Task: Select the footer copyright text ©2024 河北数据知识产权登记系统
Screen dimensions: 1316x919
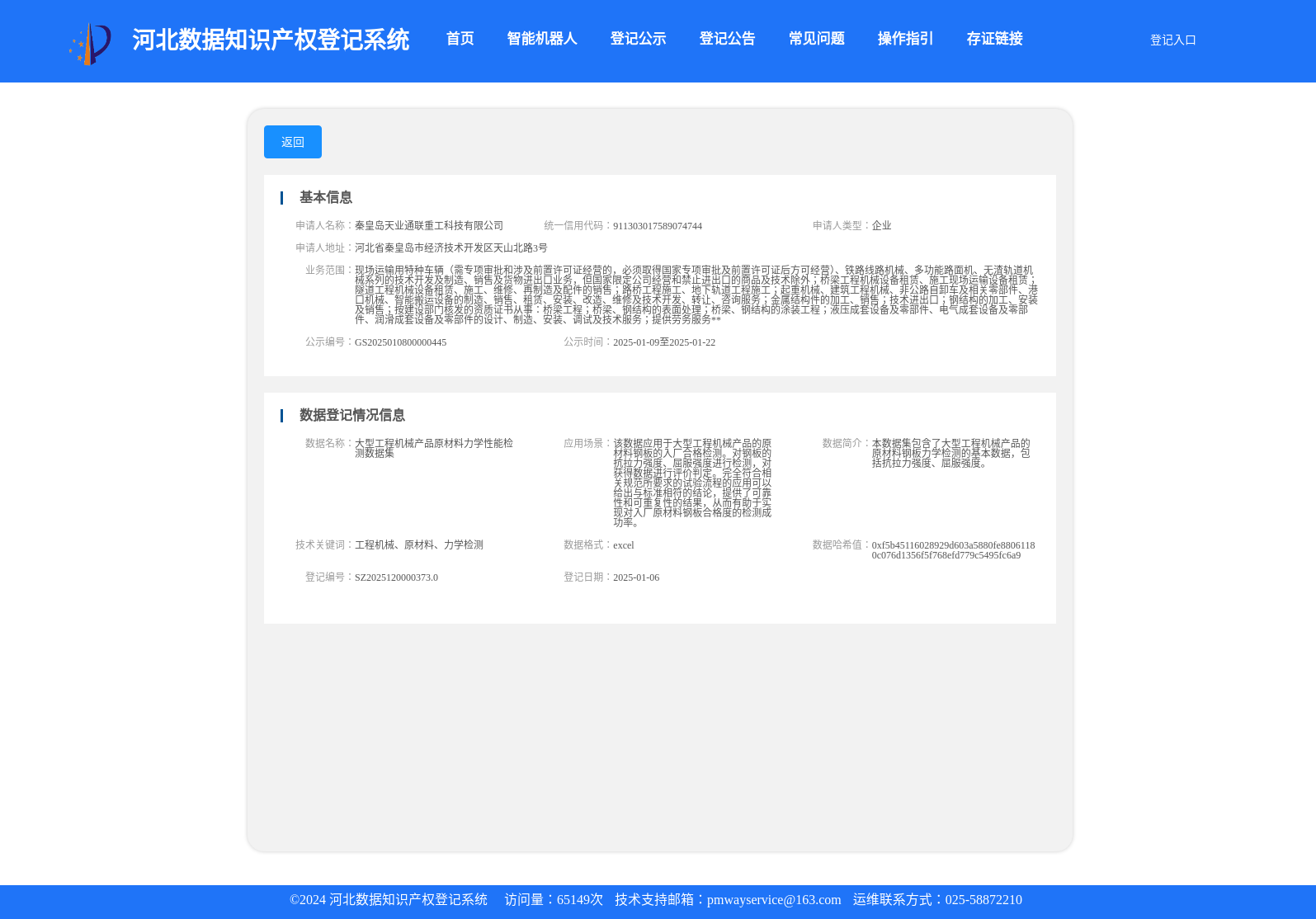Action: click(389, 900)
